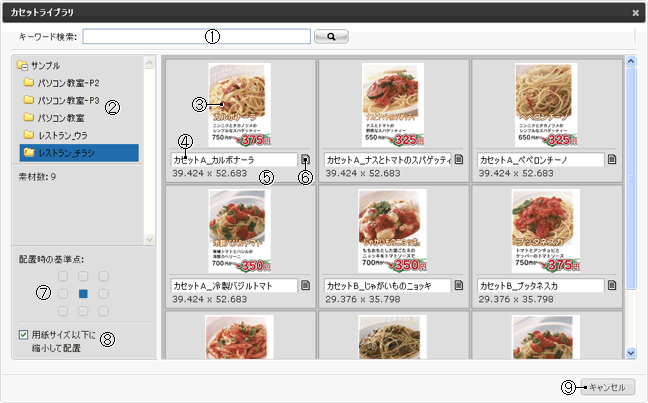
Task: Set anchor point to top-center
Action: (83, 276)
